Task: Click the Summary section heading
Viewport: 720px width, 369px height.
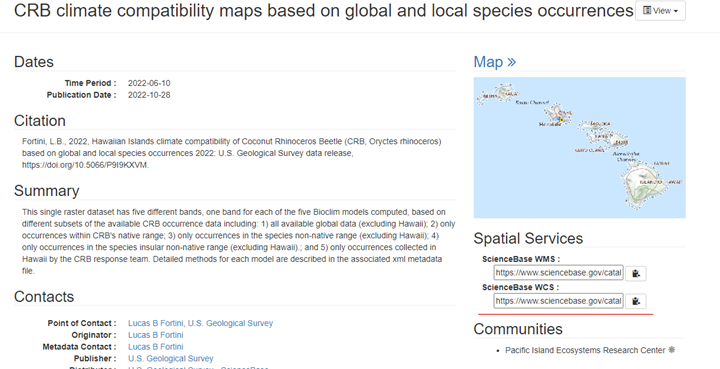Action: click(46, 190)
